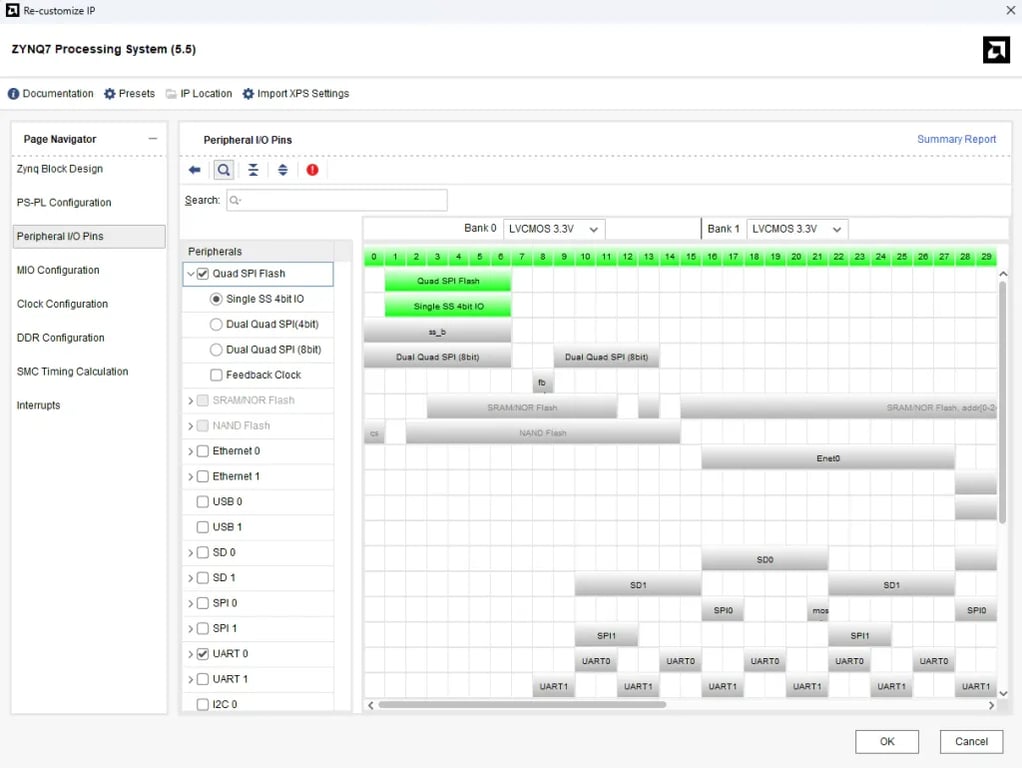
Task: Click the fb pin block
Action: [x=542, y=383]
